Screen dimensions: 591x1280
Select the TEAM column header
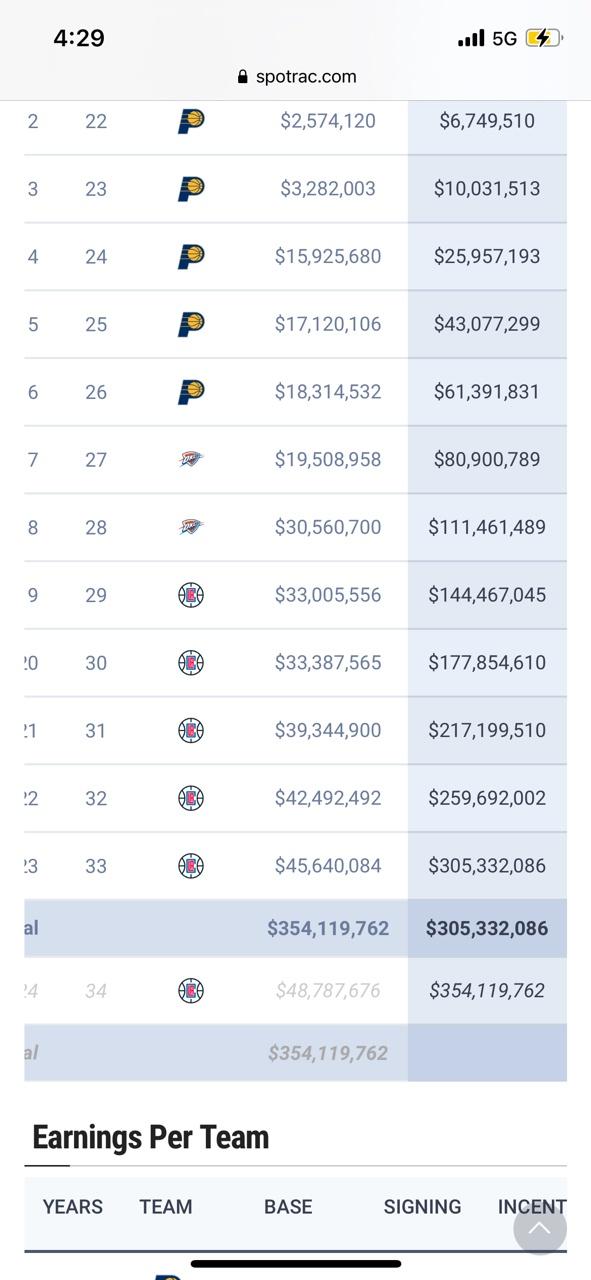click(x=166, y=1207)
